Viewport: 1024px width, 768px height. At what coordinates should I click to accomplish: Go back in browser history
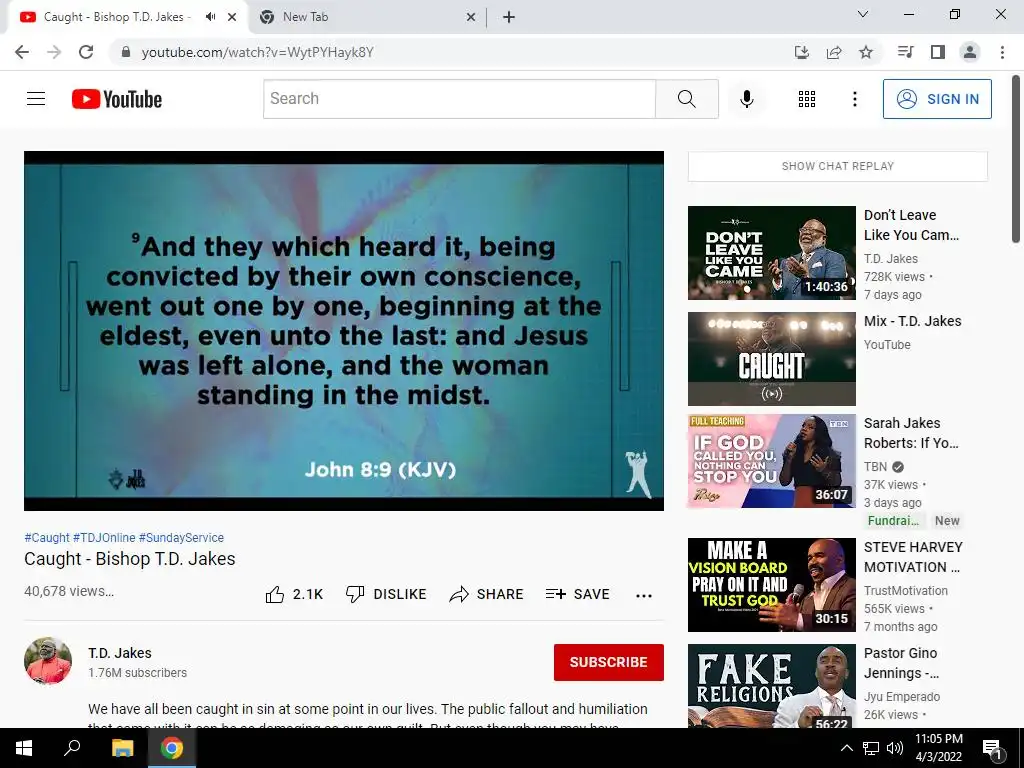[x=22, y=52]
